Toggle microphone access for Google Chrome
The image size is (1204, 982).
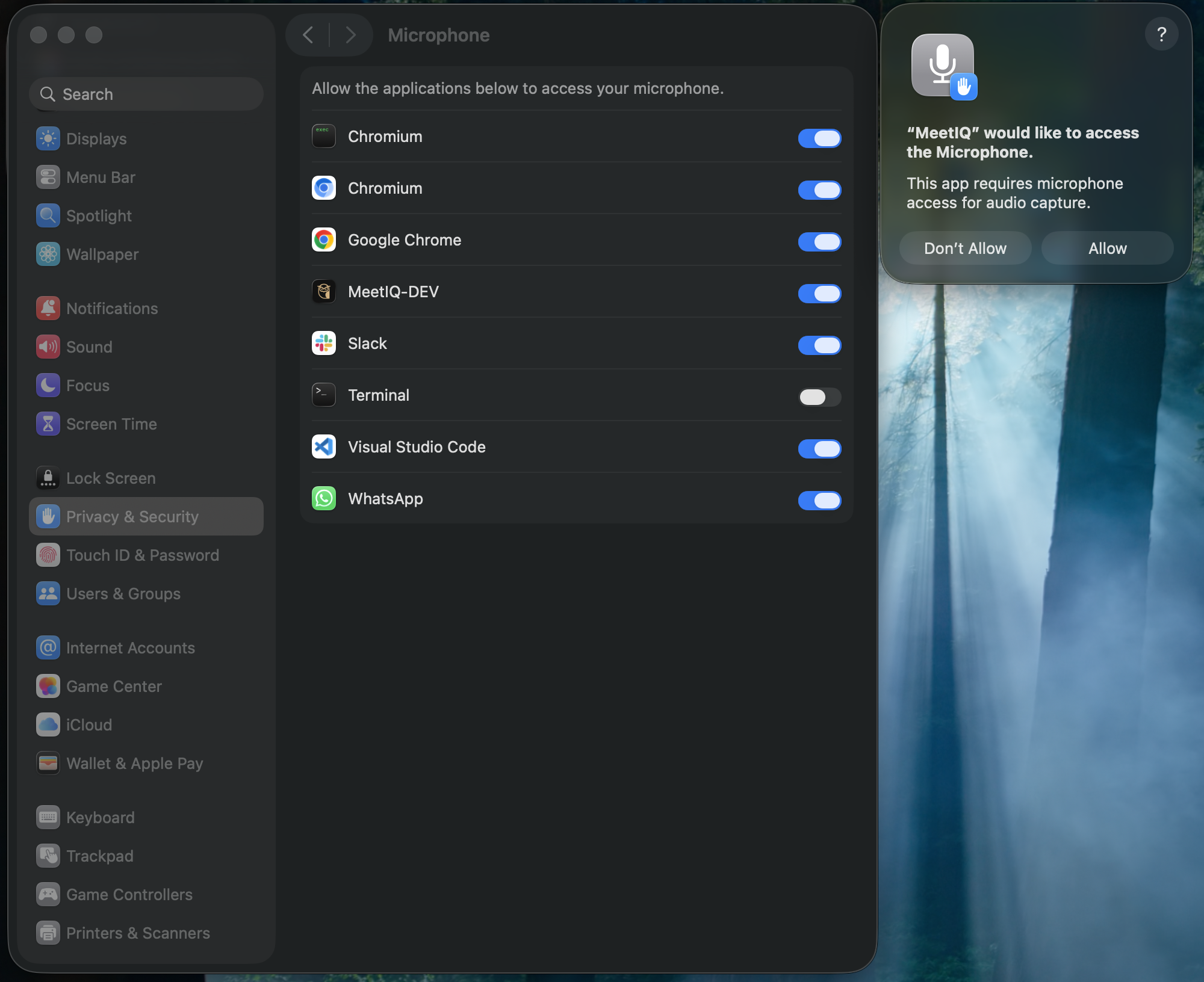point(819,242)
